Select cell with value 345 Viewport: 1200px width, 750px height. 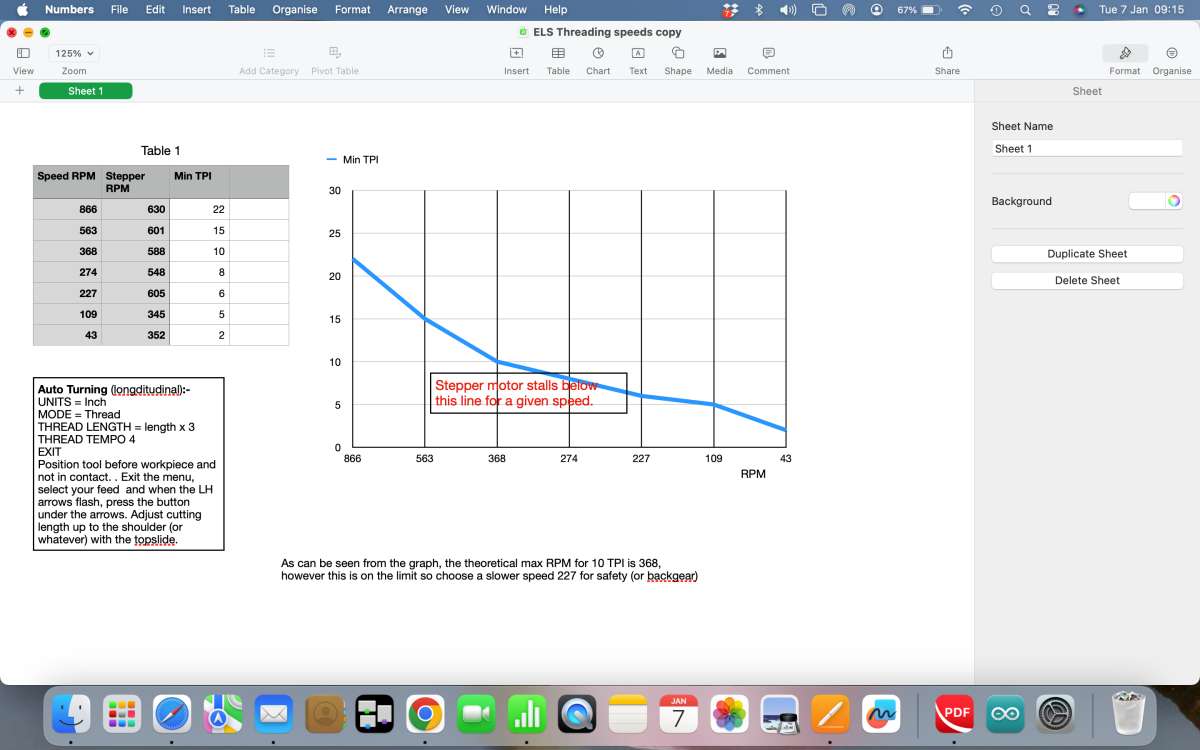pos(135,314)
